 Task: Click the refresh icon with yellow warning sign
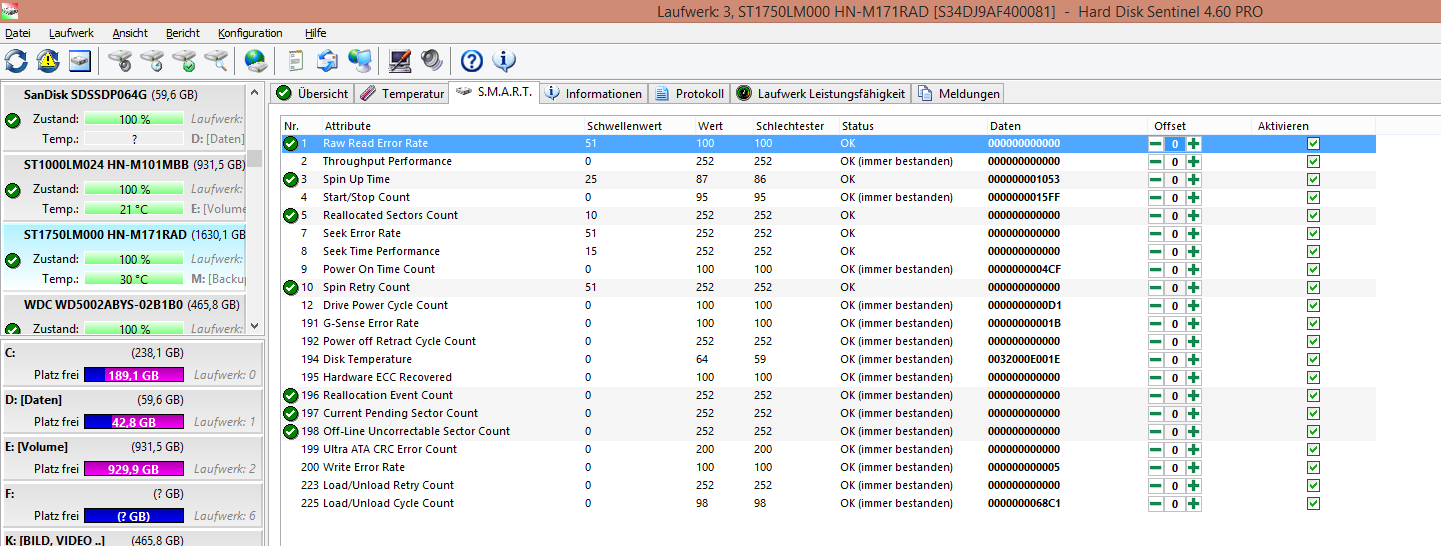point(48,60)
